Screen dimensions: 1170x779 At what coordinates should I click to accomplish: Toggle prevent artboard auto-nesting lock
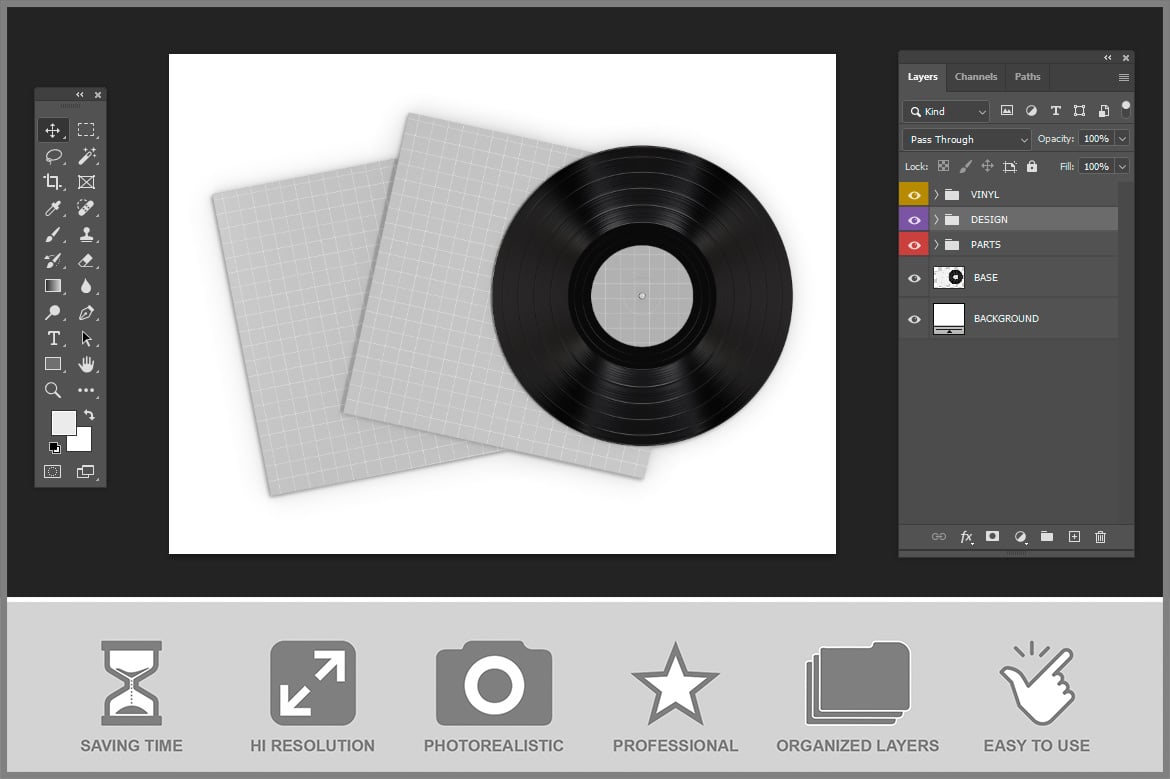click(1010, 166)
